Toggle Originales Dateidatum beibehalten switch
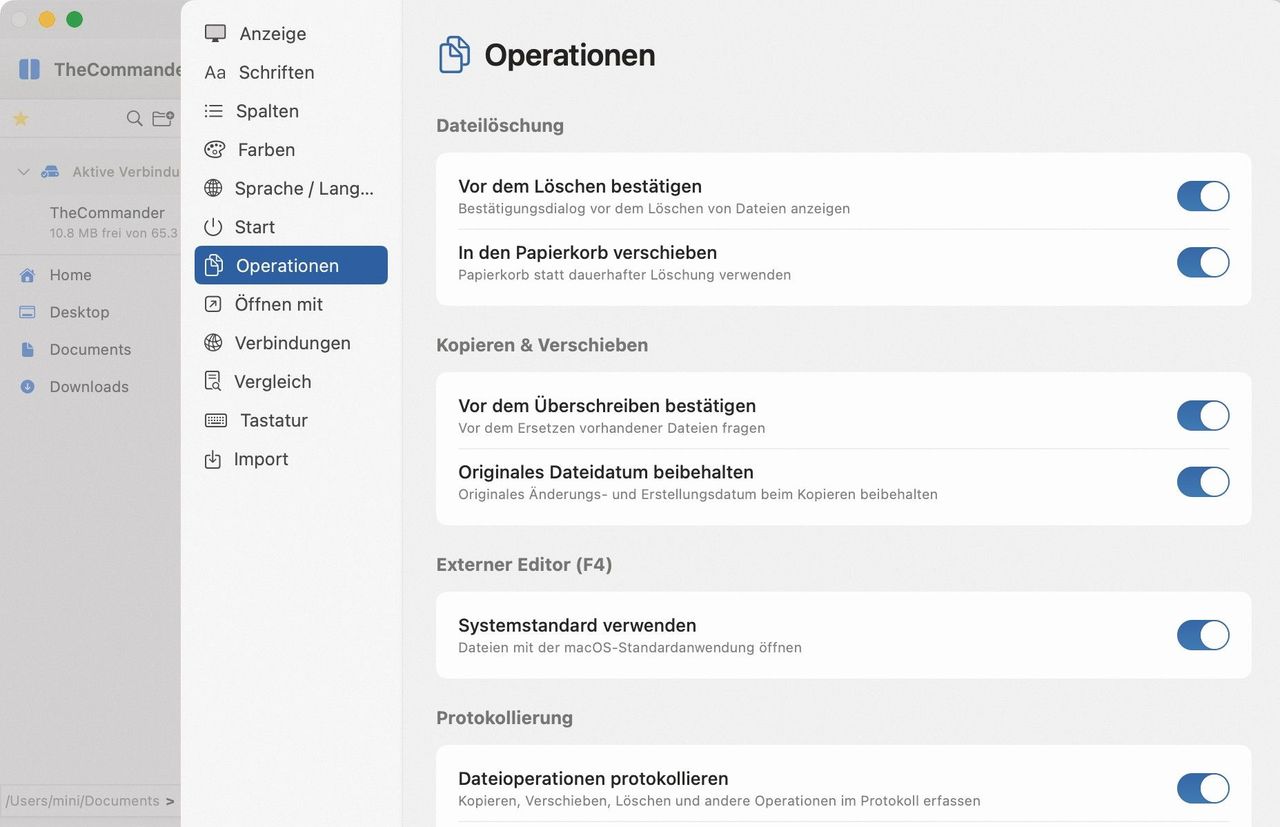1280x827 pixels. (1203, 481)
